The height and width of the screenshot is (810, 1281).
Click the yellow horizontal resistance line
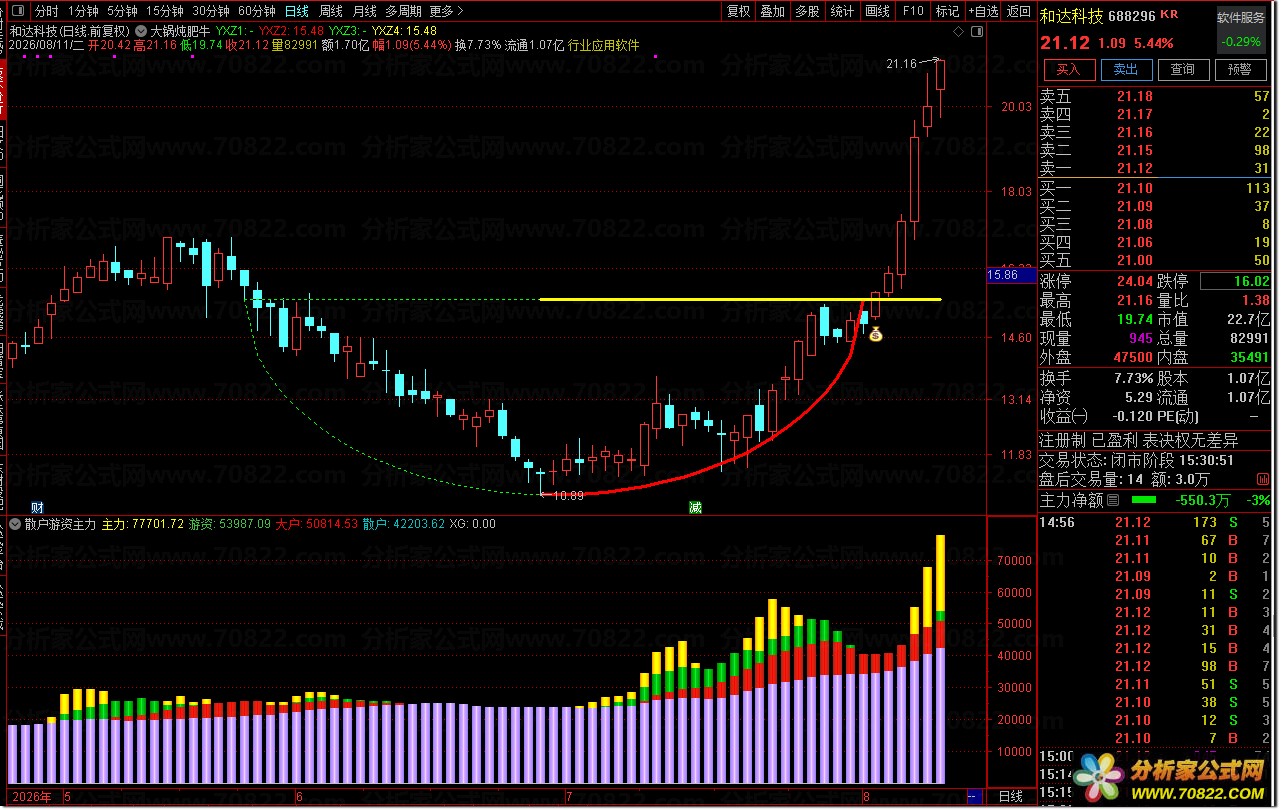(x=740, y=299)
